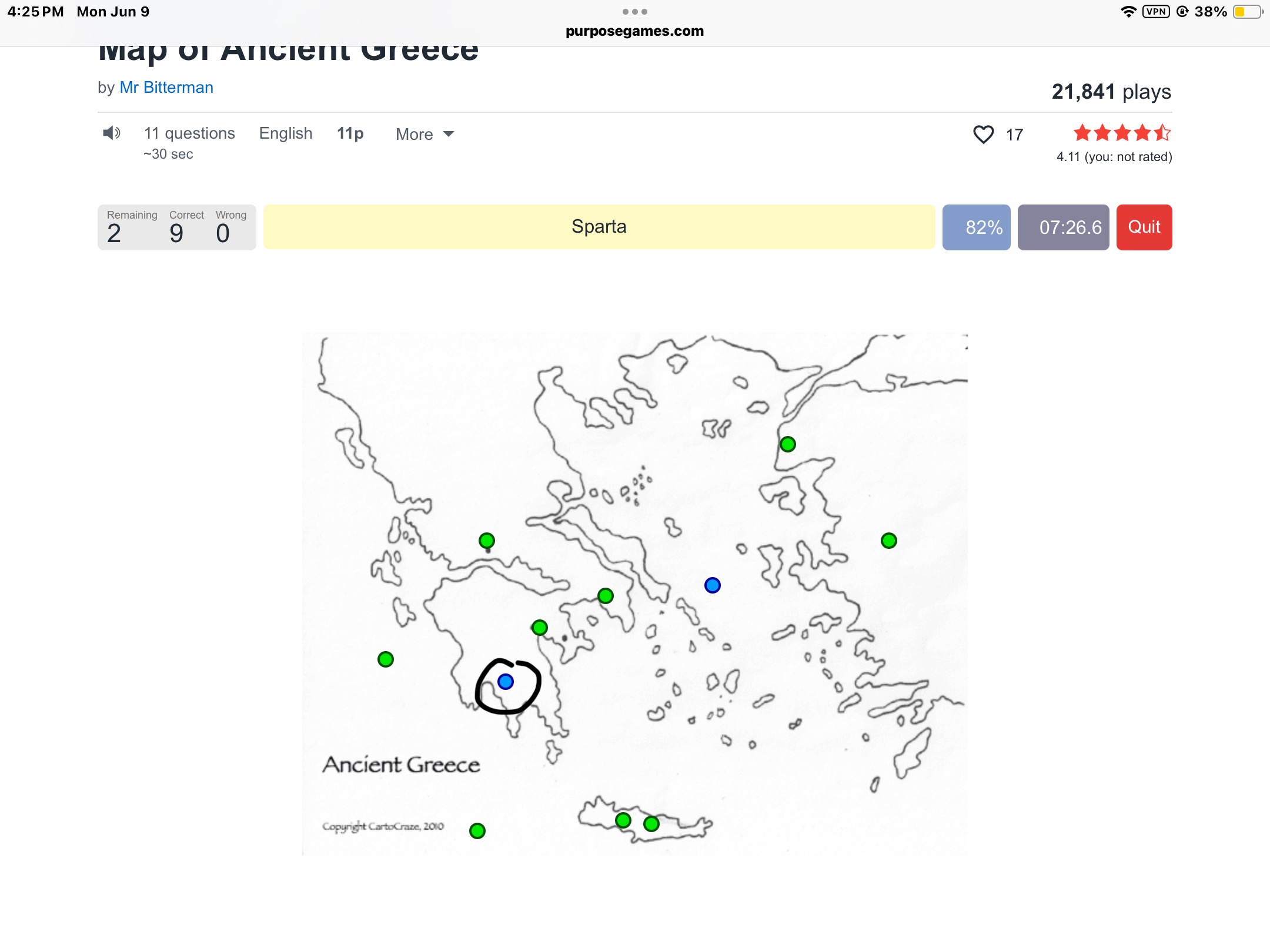The height and width of the screenshot is (952, 1270).
Task: Expand the More dropdown menu
Action: [425, 135]
